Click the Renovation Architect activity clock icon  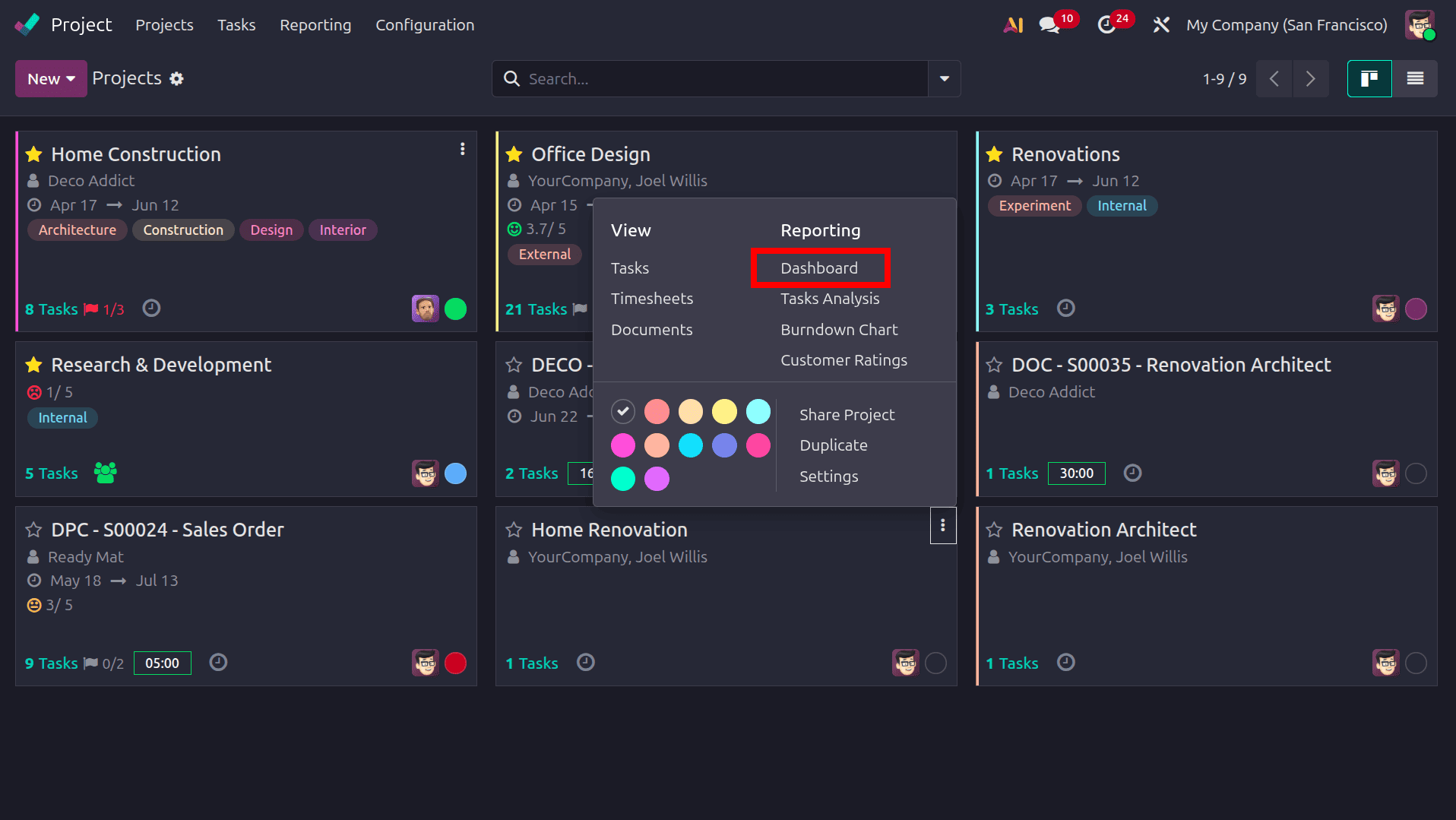point(1066,662)
